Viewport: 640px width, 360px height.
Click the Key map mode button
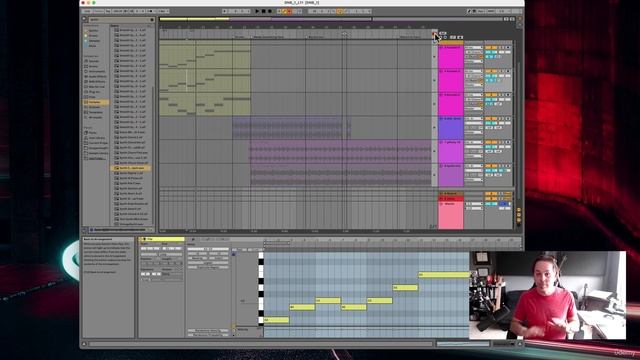481,11
